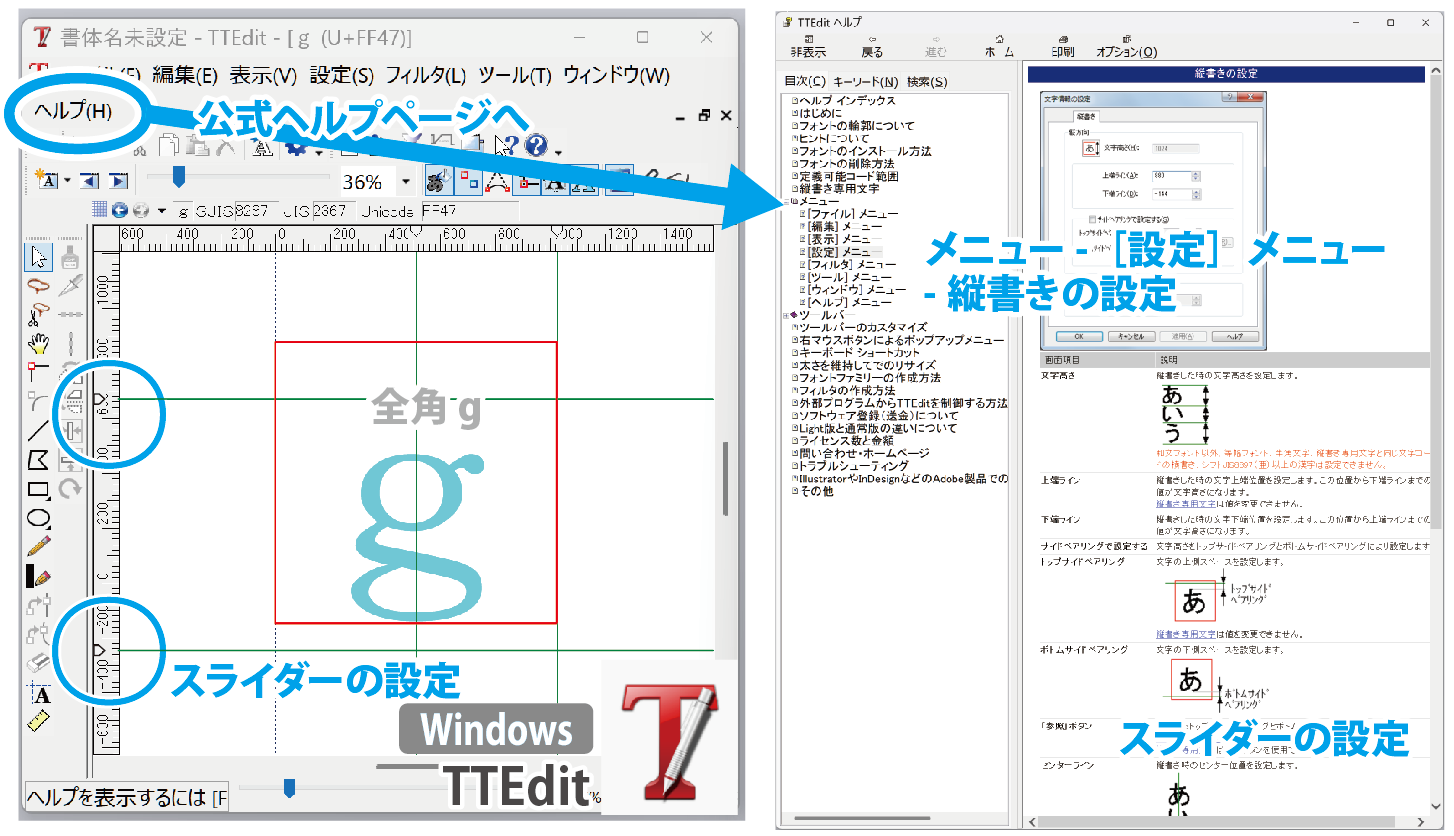Image resolution: width=1454 pixels, height=836 pixels.
Task: Select the straight line tool
Action: tap(38, 431)
